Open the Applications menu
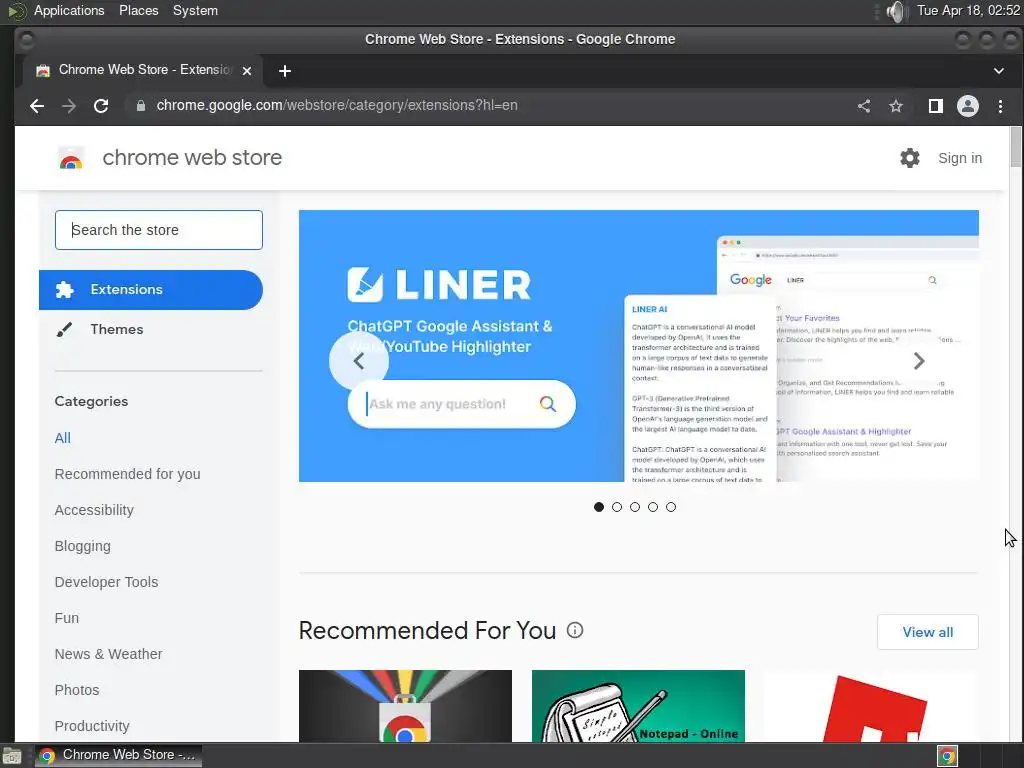The image size is (1024, 768). (x=69, y=11)
